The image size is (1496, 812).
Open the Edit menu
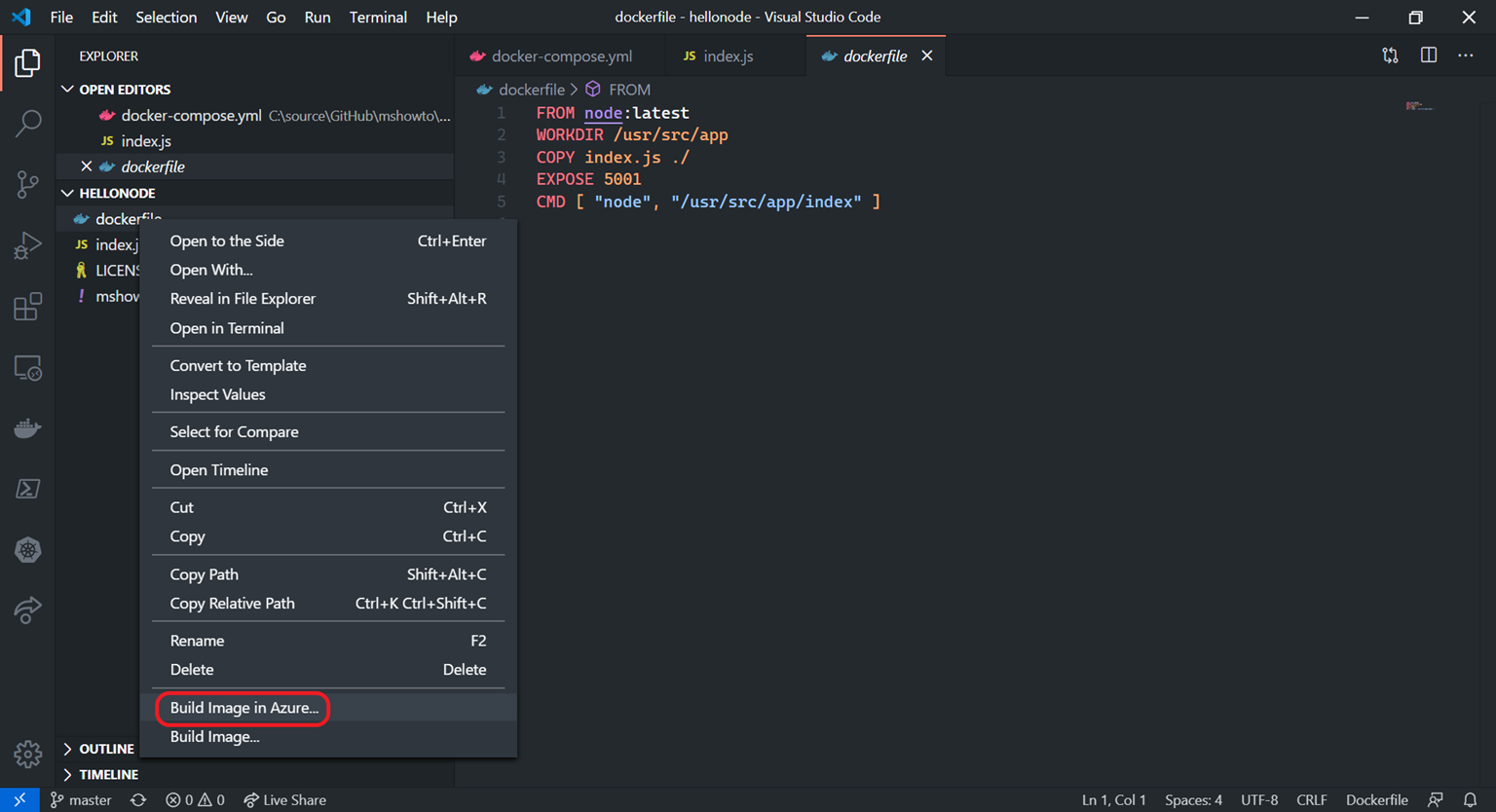[x=104, y=17]
